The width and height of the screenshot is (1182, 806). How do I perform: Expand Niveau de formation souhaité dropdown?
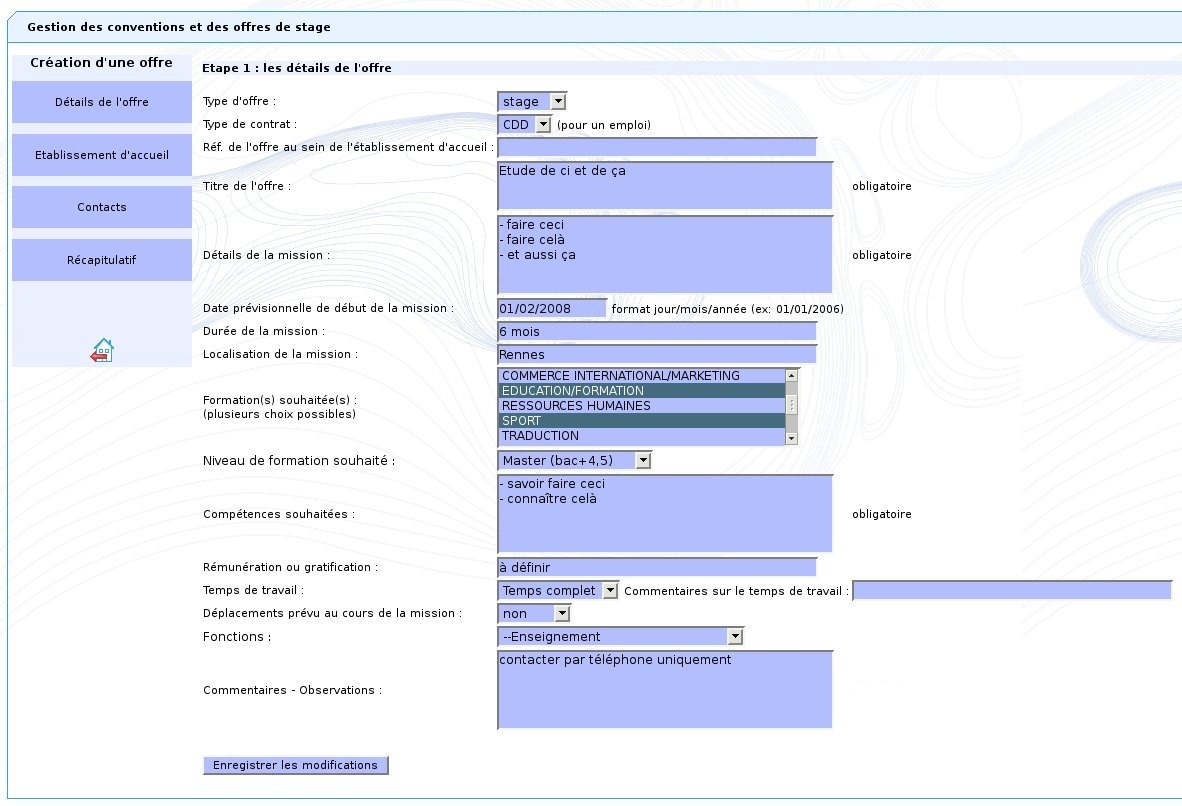[x=574, y=460]
